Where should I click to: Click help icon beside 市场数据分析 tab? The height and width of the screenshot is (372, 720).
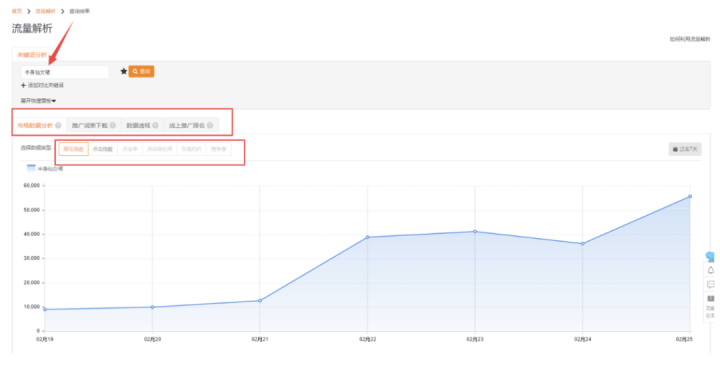tap(58, 125)
